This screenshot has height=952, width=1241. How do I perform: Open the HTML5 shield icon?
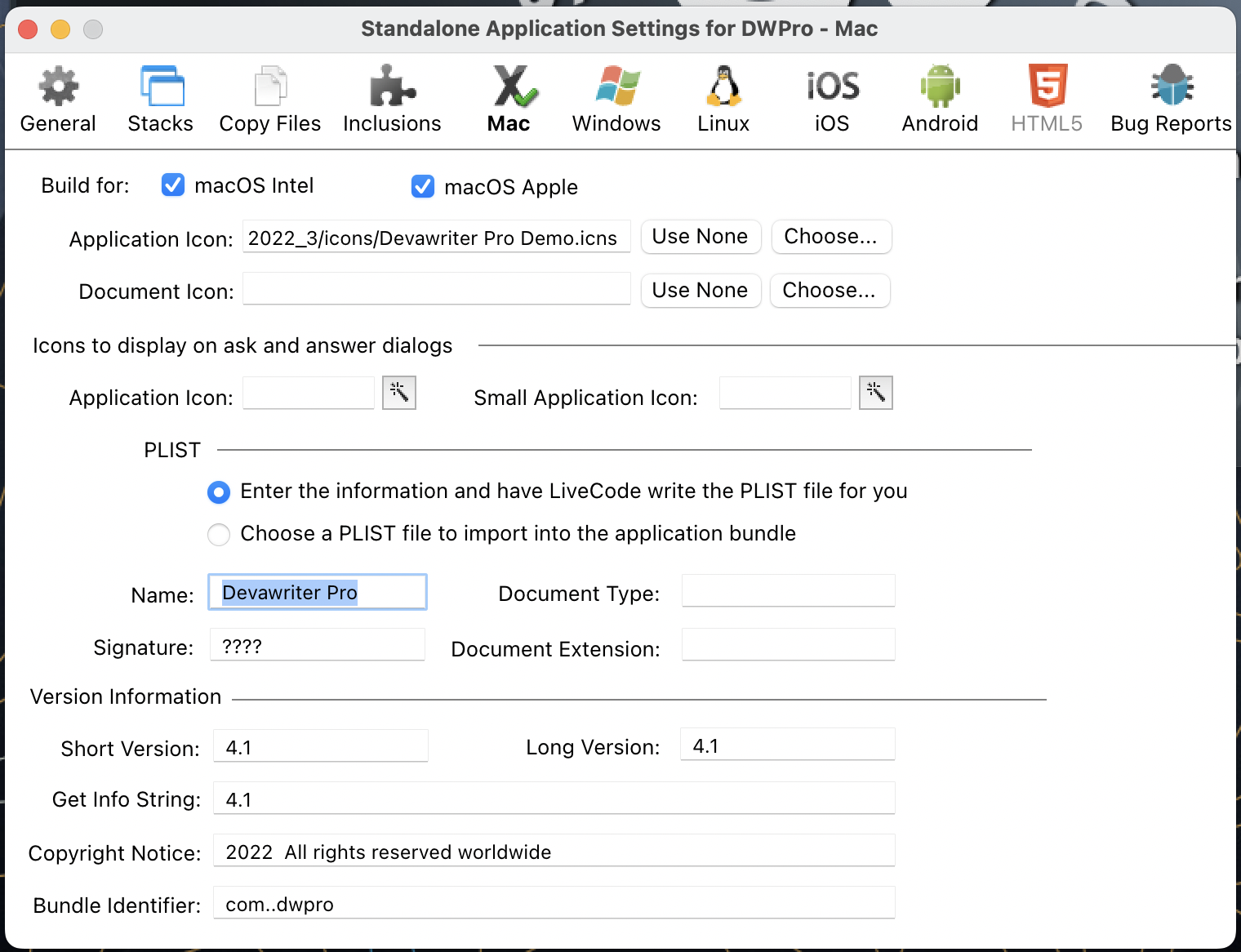1048,86
